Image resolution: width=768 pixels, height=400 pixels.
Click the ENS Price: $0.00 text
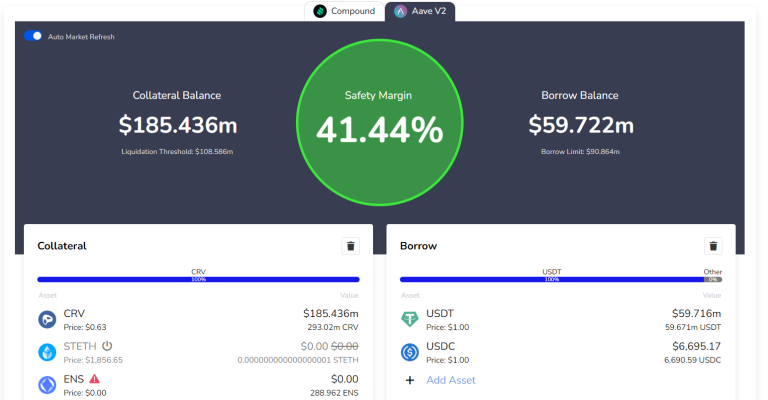(85, 393)
